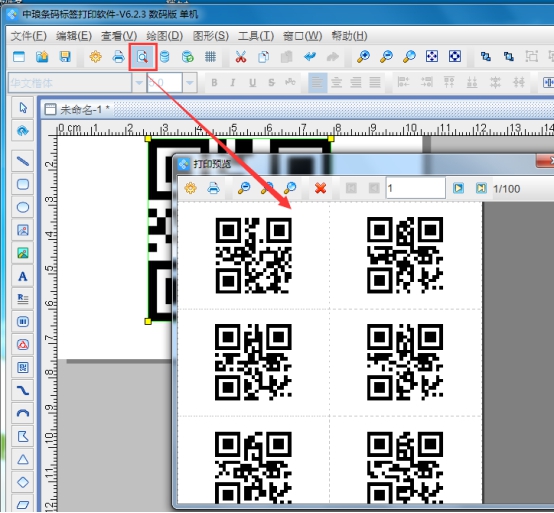Image resolution: width=554 pixels, height=513 pixels.
Task: Jump to last page in preview
Action: click(481, 188)
